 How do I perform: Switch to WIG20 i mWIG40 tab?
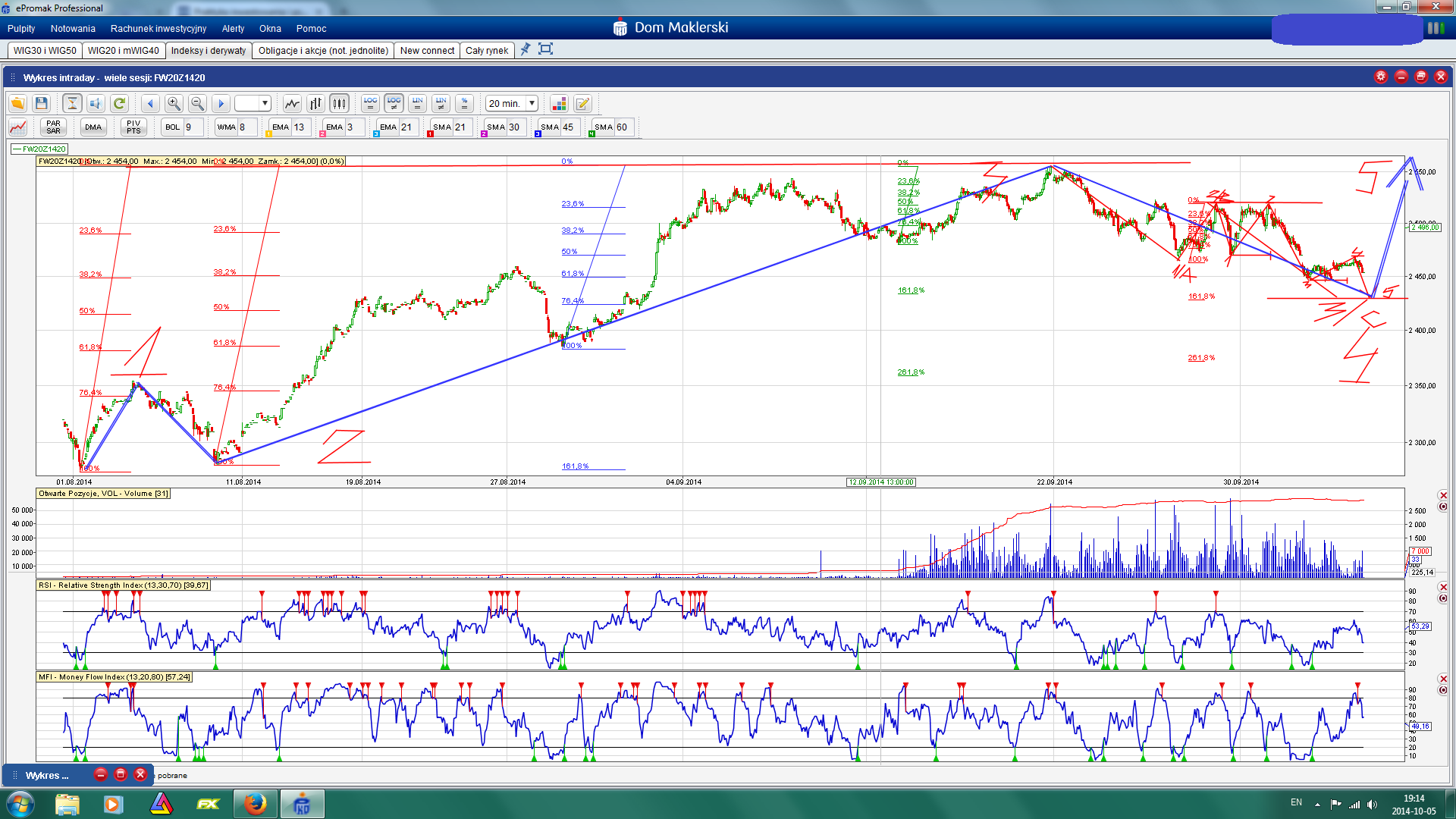123,51
